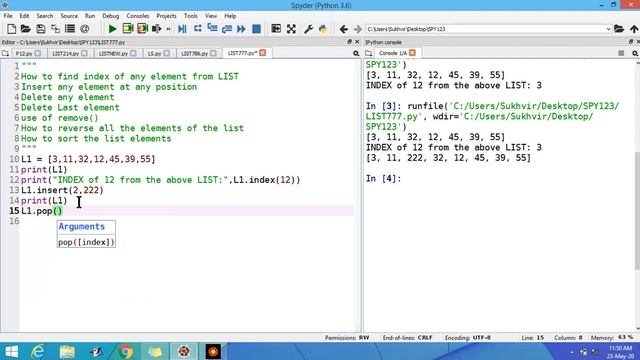Viewport: 640px width, 360px height.
Task: Click the console vertical scrollbar
Action: pos(637,210)
